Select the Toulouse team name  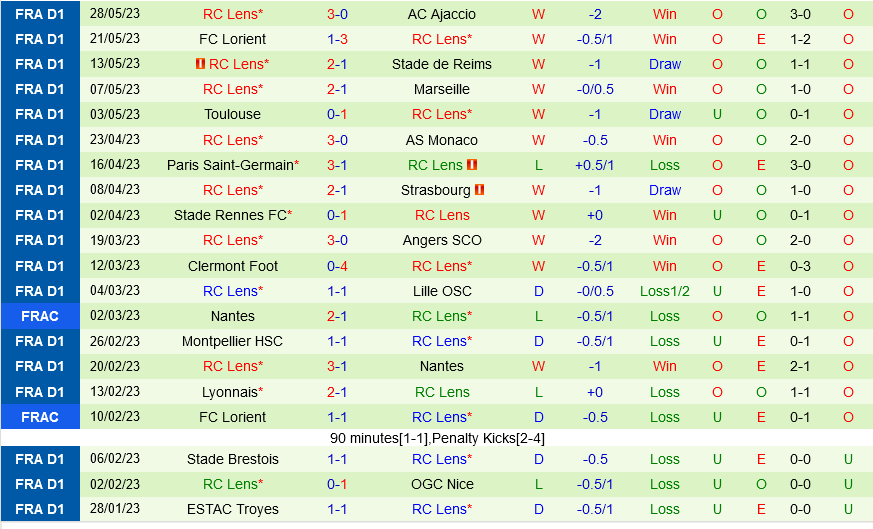(x=232, y=114)
